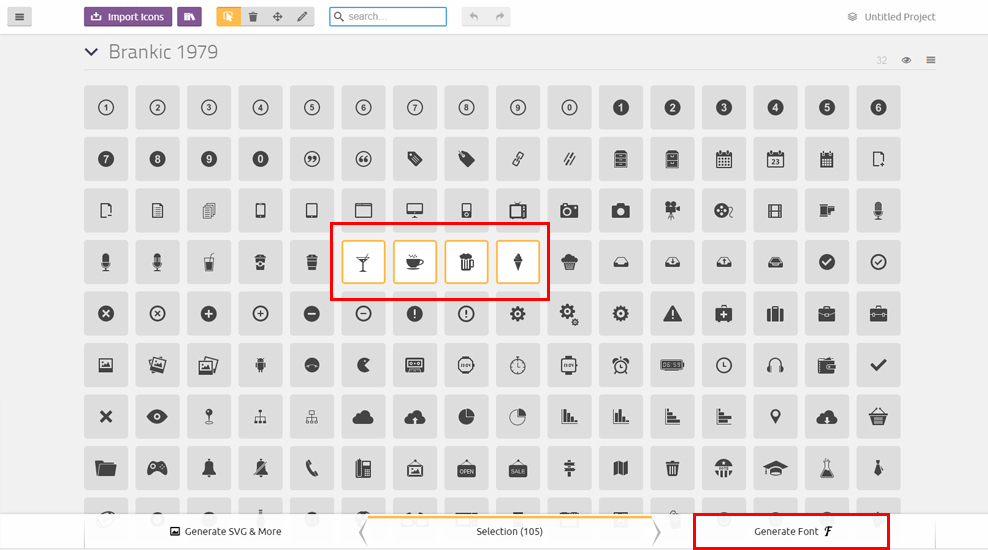Select the graduation cap icon
Screen dimensions: 988x550
coord(776,468)
